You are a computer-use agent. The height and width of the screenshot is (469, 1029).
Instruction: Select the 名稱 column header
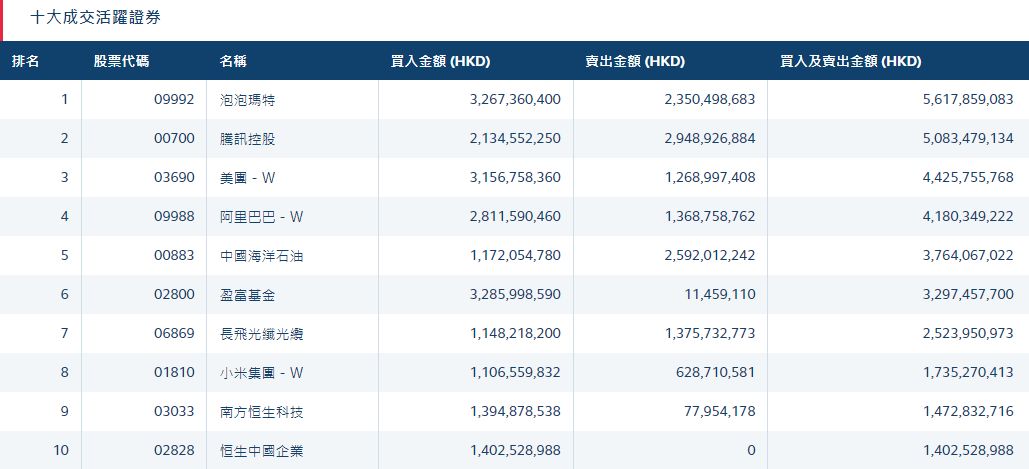pyautogui.click(x=233, y=61)
